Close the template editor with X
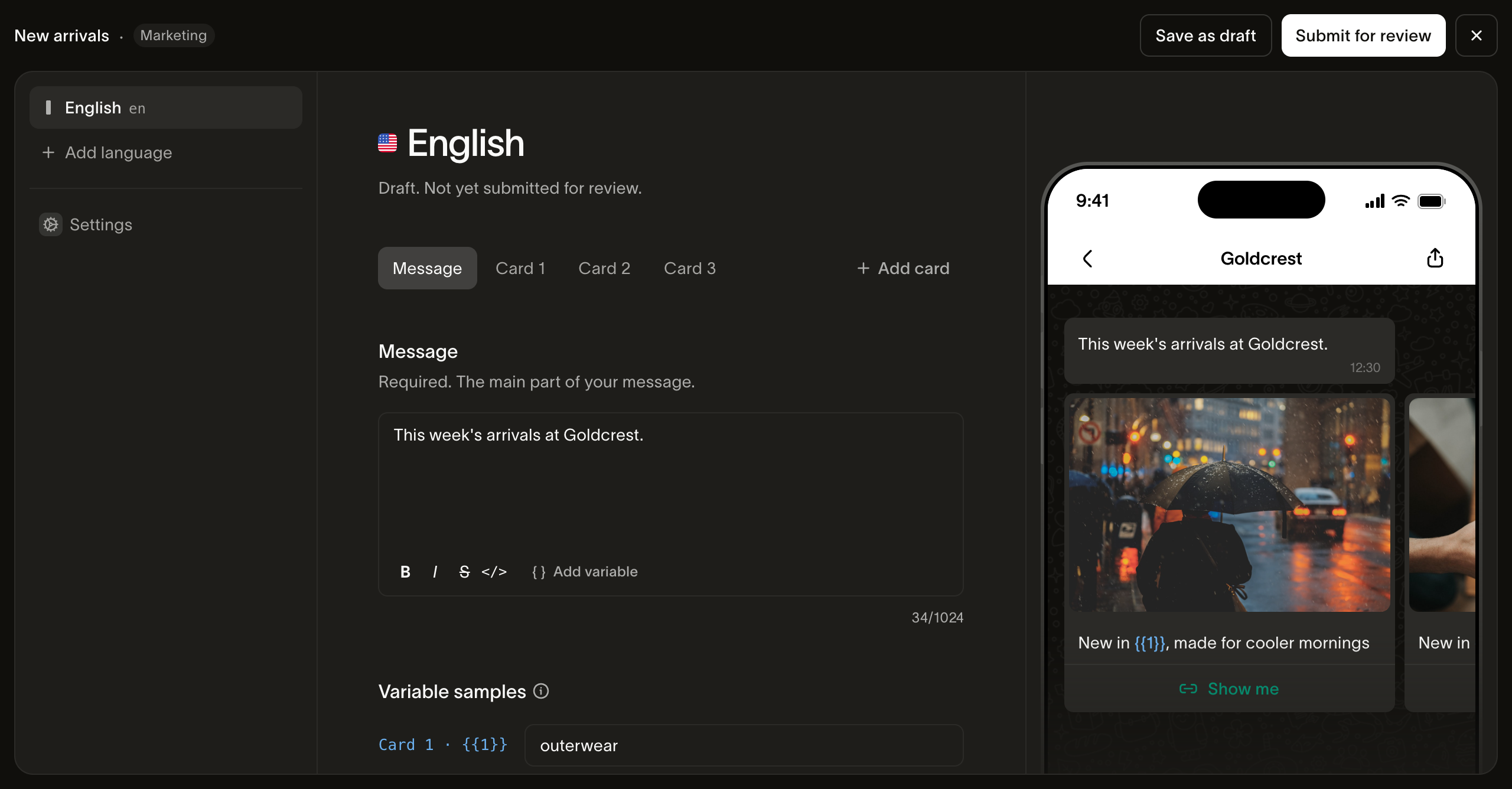Image resolution: width=1512 pixels, height=789 pixels. [1477, 35]
